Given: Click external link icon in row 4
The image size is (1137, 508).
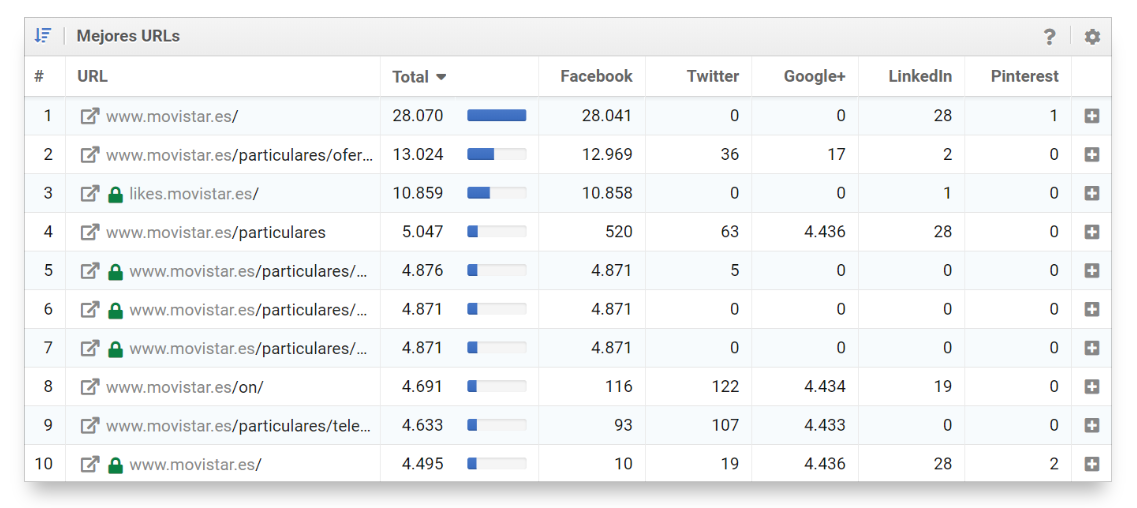Looking at the screenshot, I should [x=90, y=232].
